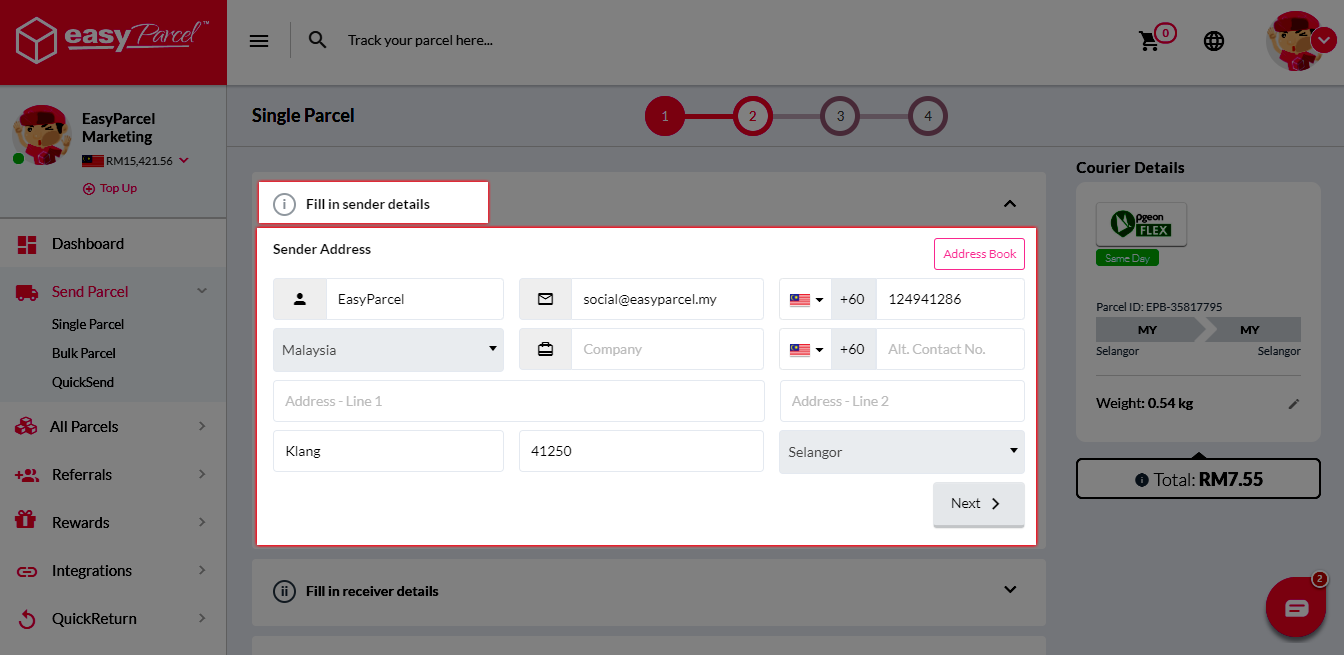Open the language globe icon
The image size is (1344, 655).
coord(1214,41)
